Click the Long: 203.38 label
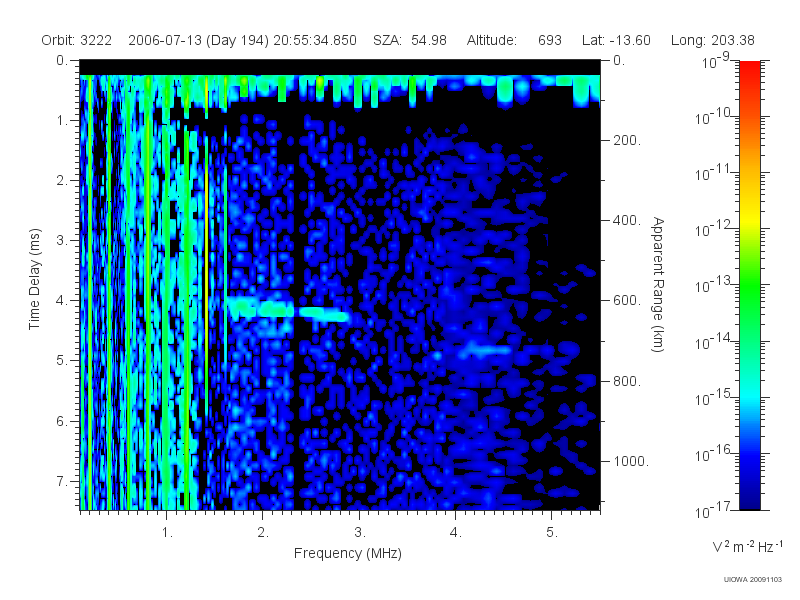The width and height of the screenshot is (800, 600). click(x=712, y=40)
